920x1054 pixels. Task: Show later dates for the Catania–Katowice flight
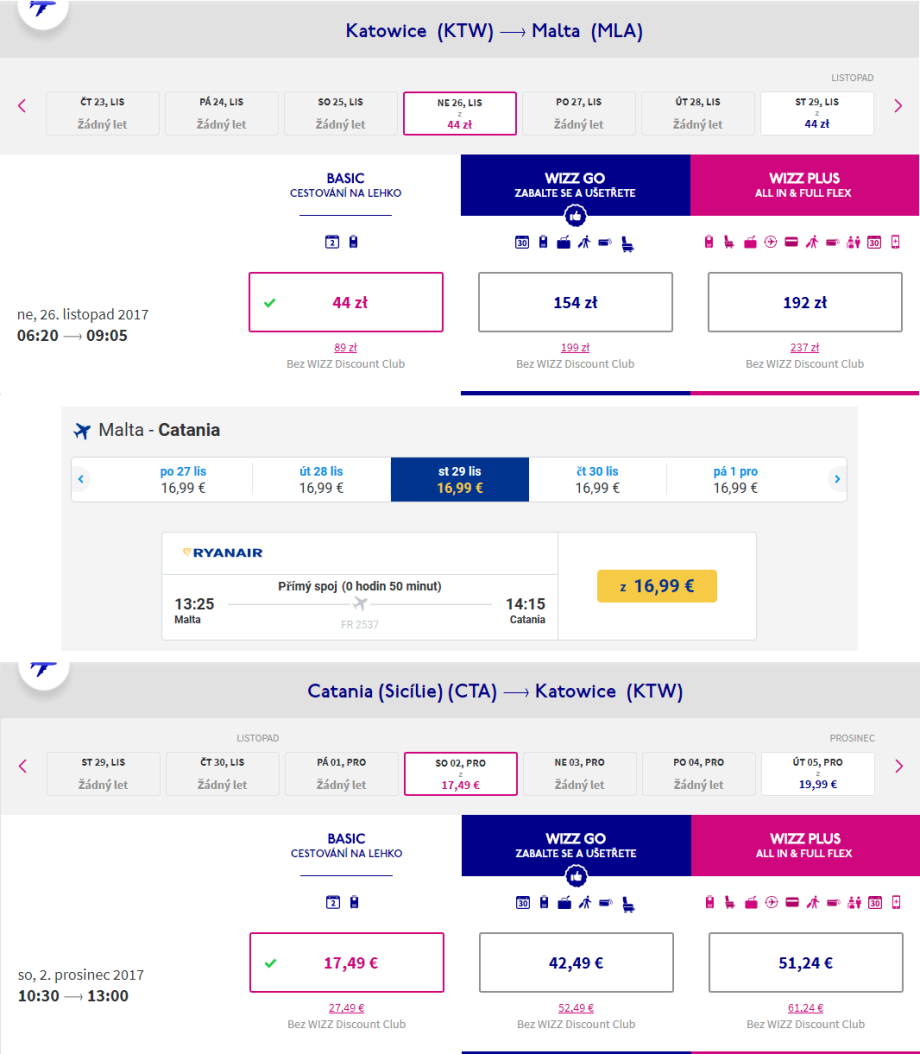click(x=898, y=767)
